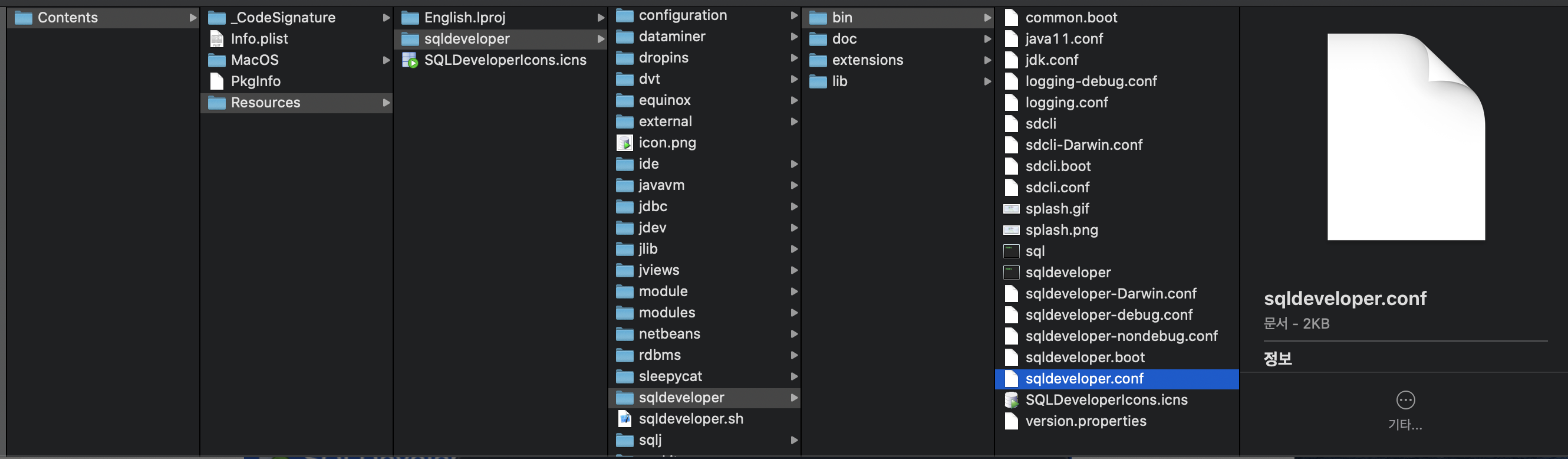Open the jdev folder row
This screenshot has height=459, width=1568.
704,228
